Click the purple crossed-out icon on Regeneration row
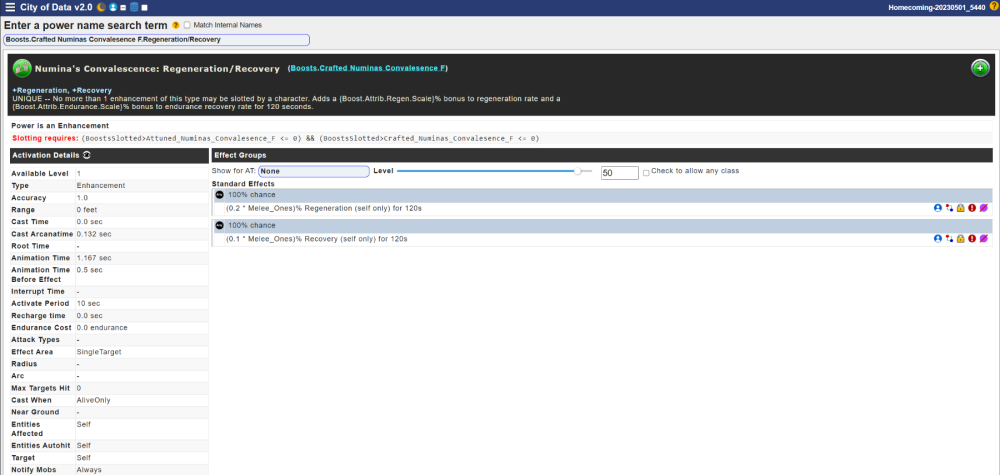The image size is (1000, 475). (x=984, y=208)
